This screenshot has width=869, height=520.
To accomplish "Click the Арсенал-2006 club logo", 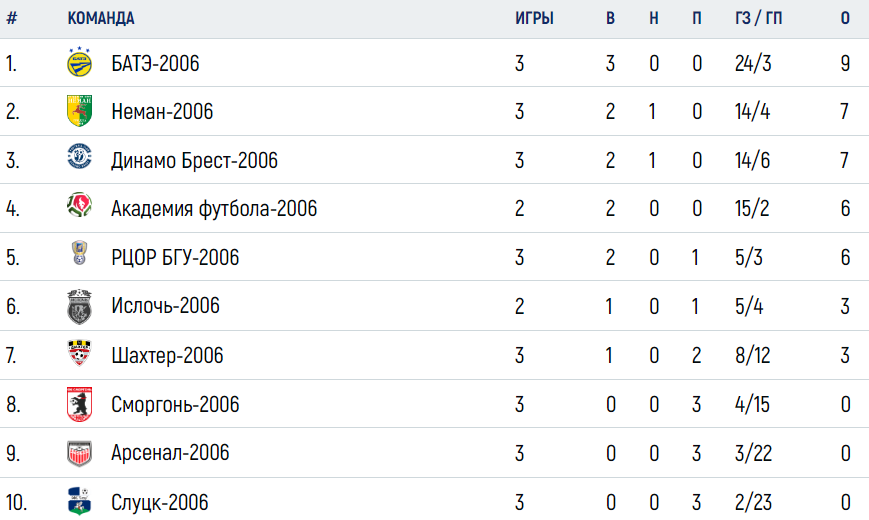I will pyautogui.click(x=79, y=453).
